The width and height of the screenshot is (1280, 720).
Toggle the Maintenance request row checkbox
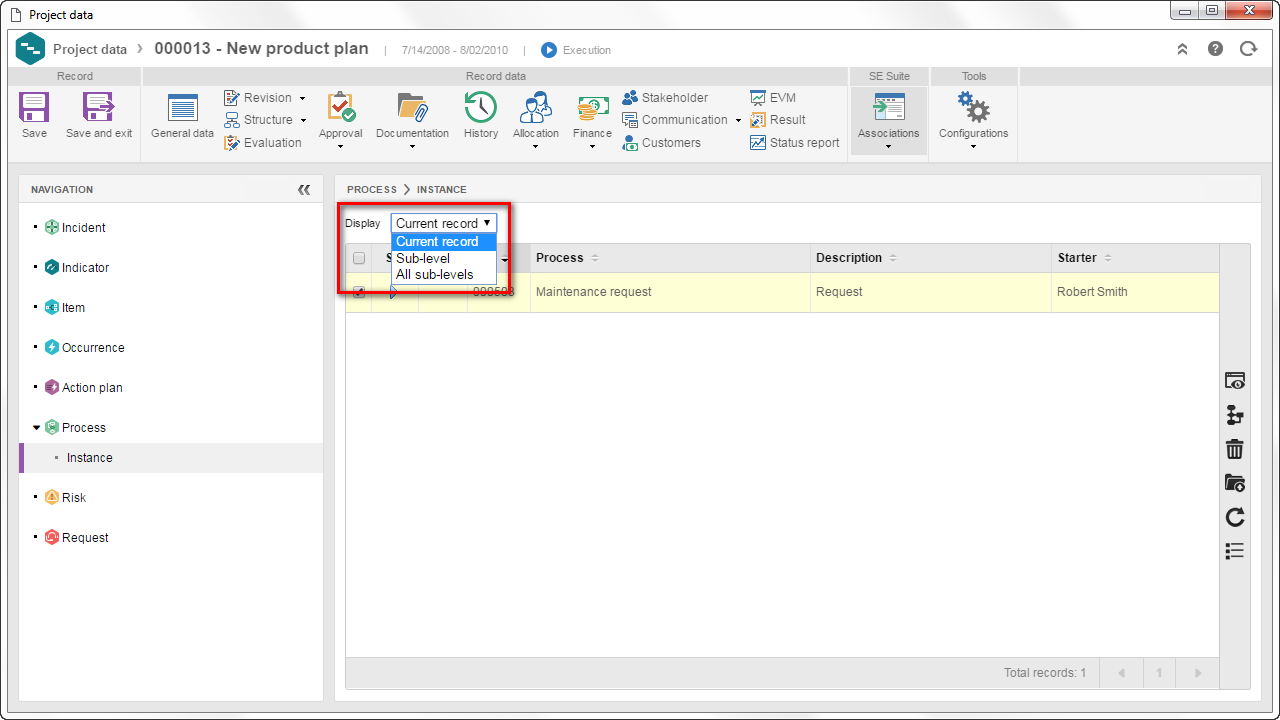pyautogui.click(x=359, y=292)
